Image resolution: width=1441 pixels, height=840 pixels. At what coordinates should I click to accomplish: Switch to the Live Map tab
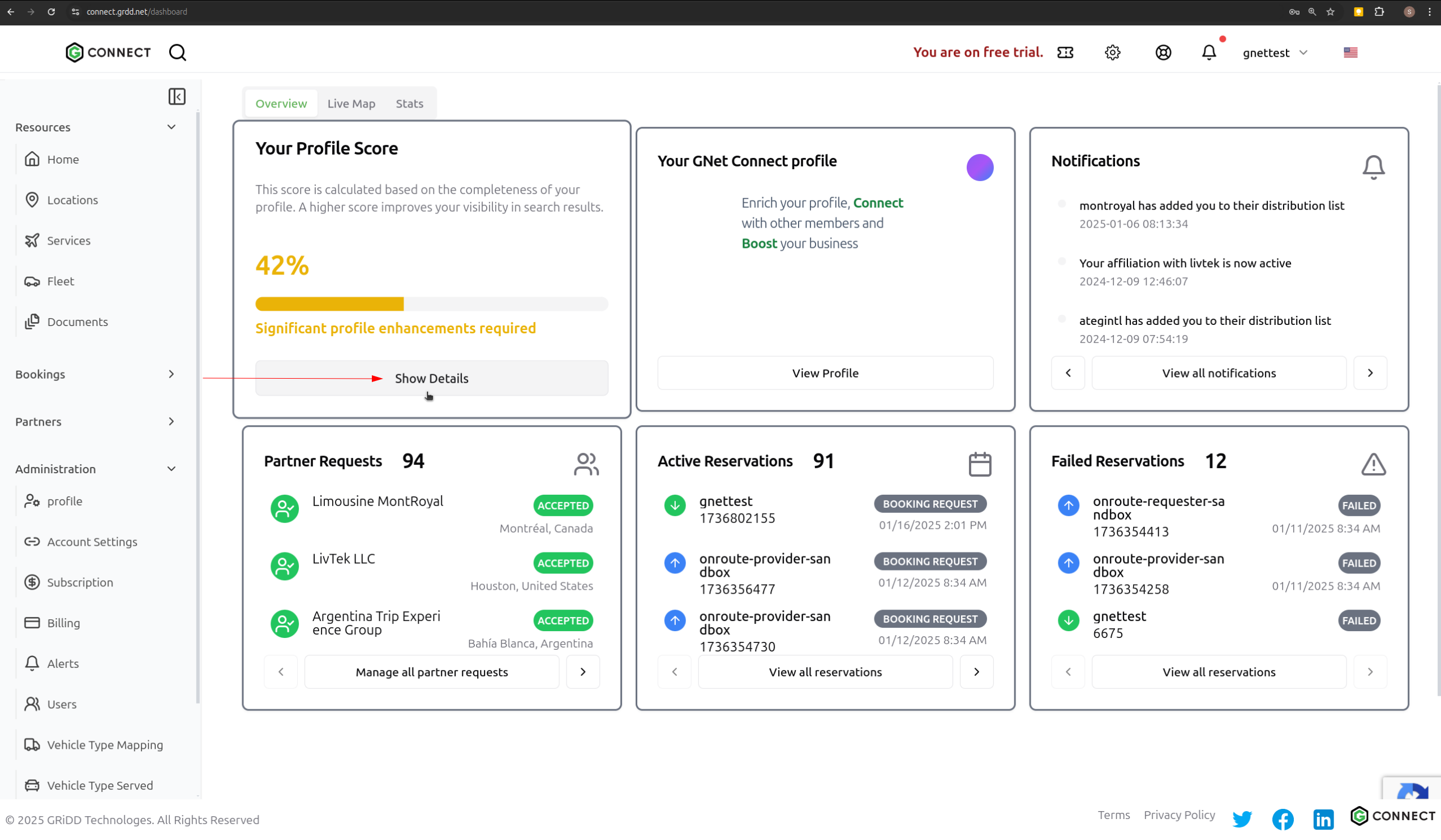coord(351,104)
